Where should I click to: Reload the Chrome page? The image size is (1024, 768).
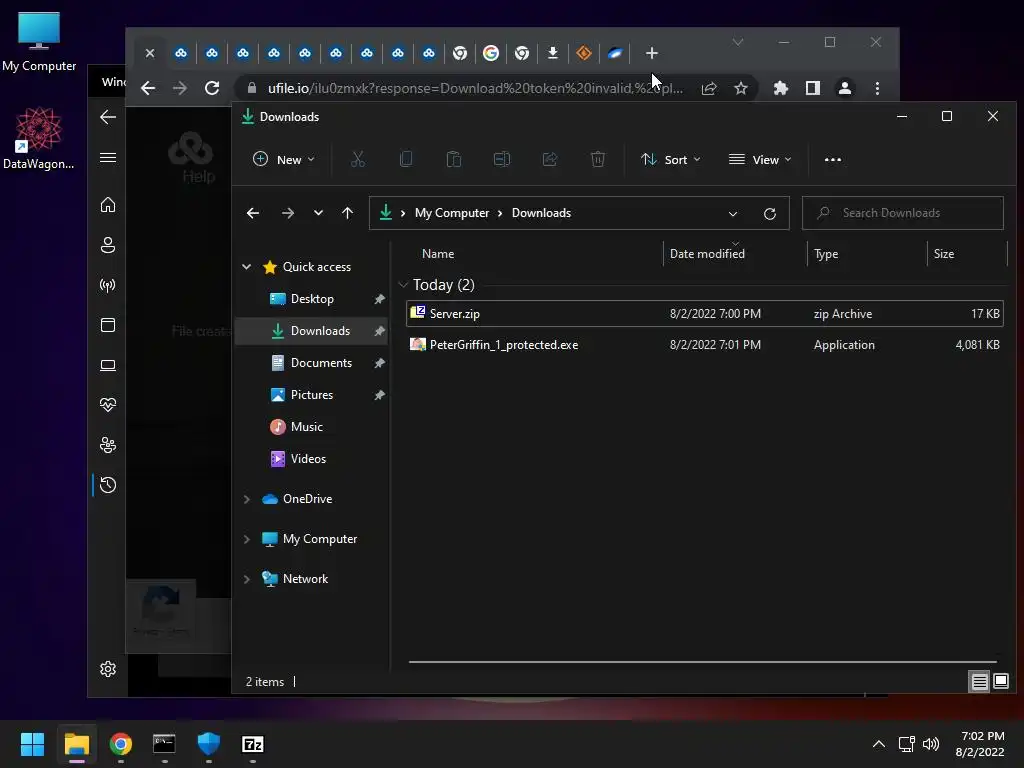coord(212,88)
